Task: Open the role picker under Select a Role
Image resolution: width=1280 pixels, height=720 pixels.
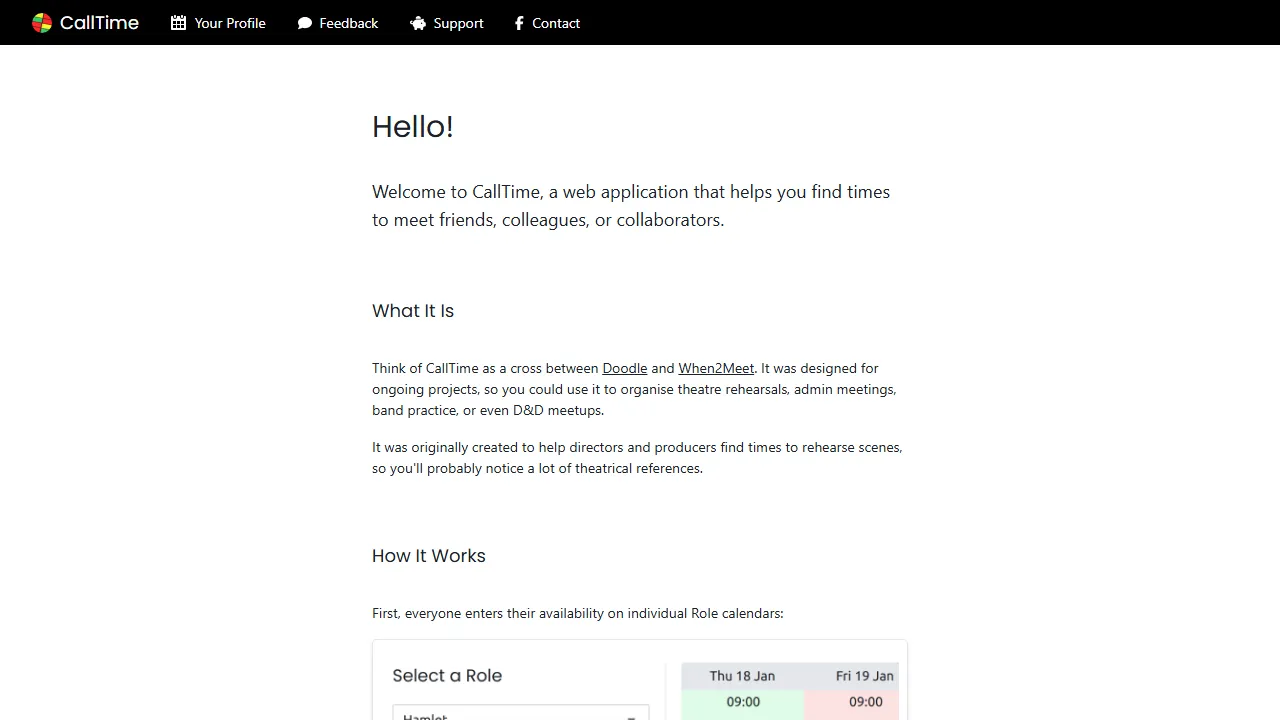Action: 520,716
